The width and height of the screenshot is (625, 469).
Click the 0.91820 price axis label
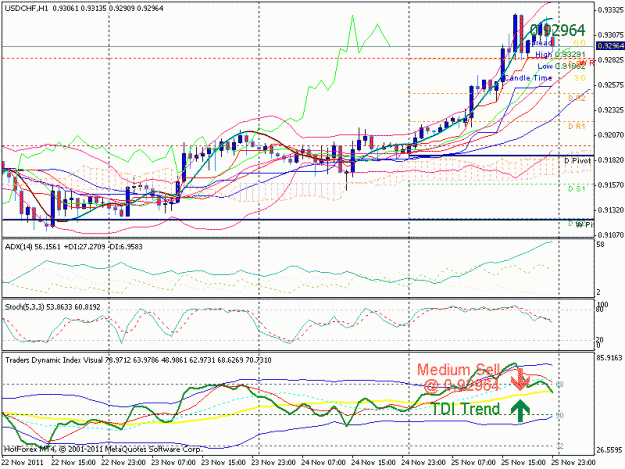610,160
